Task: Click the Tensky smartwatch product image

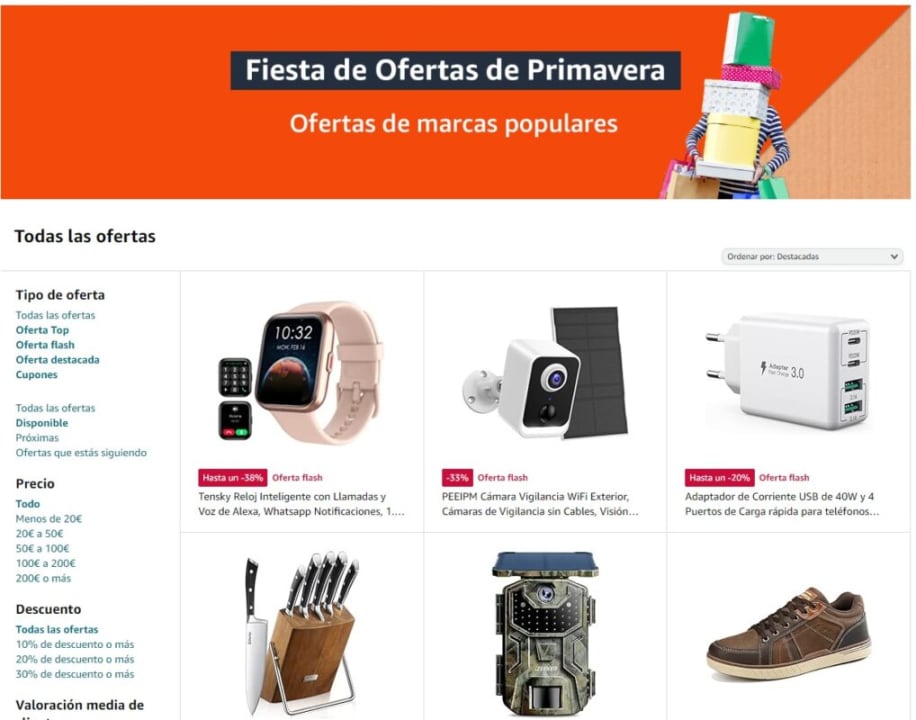Action: (x=301, y=372)
